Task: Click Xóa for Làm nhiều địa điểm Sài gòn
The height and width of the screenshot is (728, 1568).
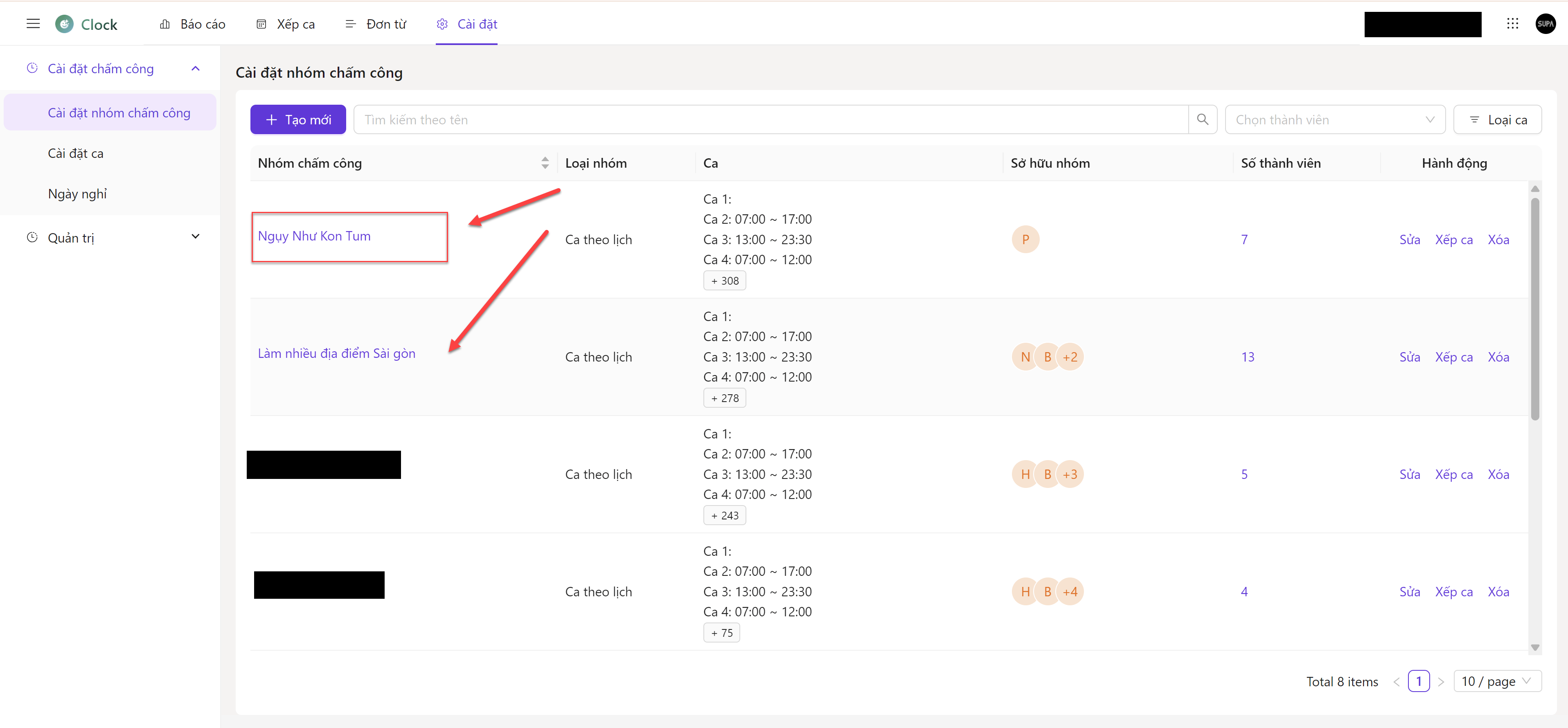Action: point(1498,357)
